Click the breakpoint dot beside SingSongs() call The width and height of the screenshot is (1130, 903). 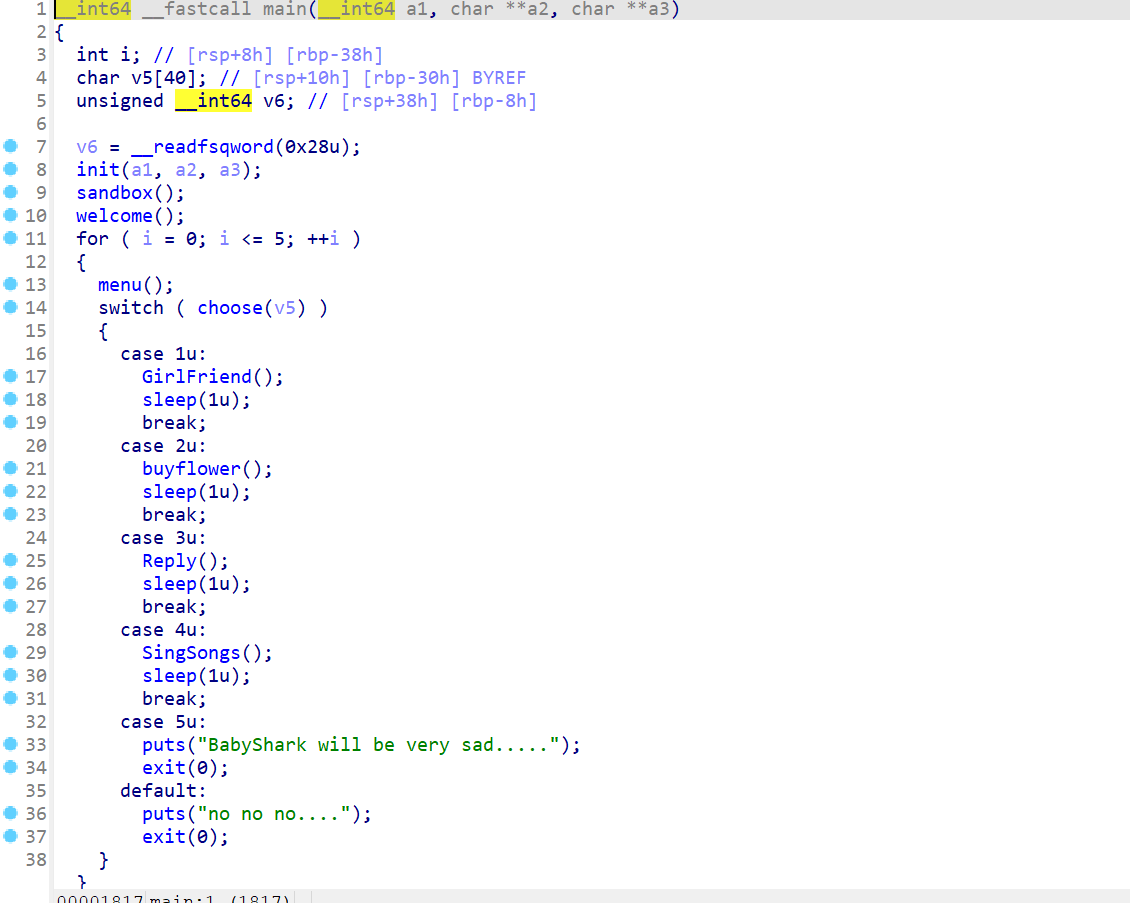pyautogui.click(x=11, y=652)
